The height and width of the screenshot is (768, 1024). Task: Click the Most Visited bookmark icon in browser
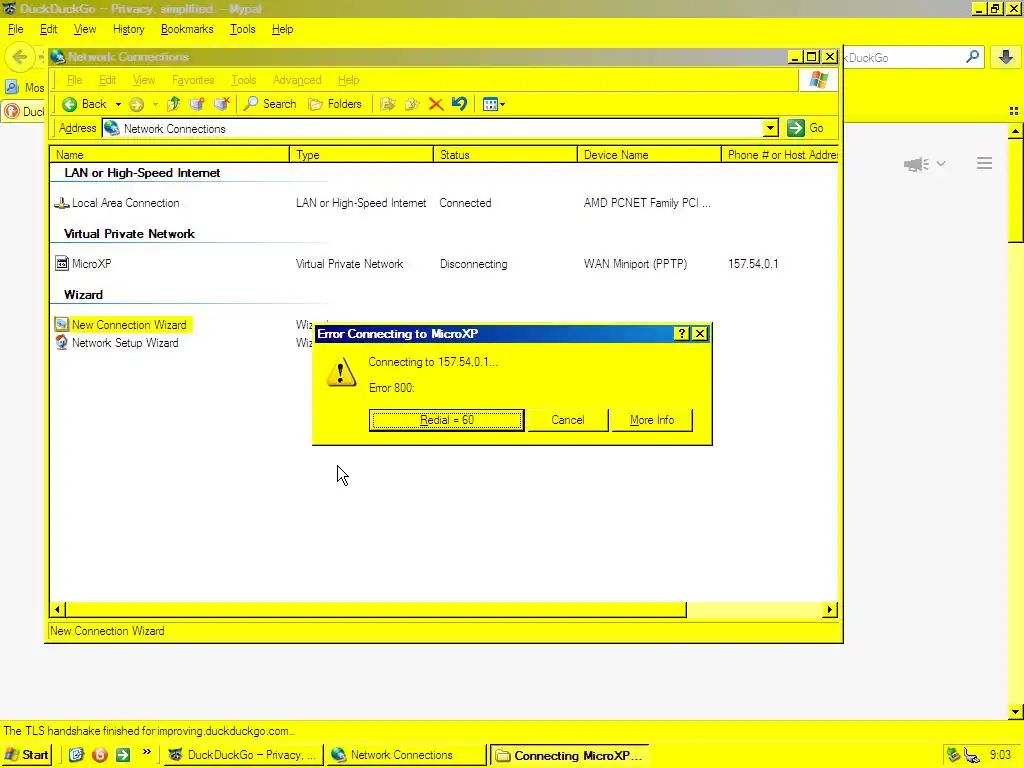(x=12, y=87)
